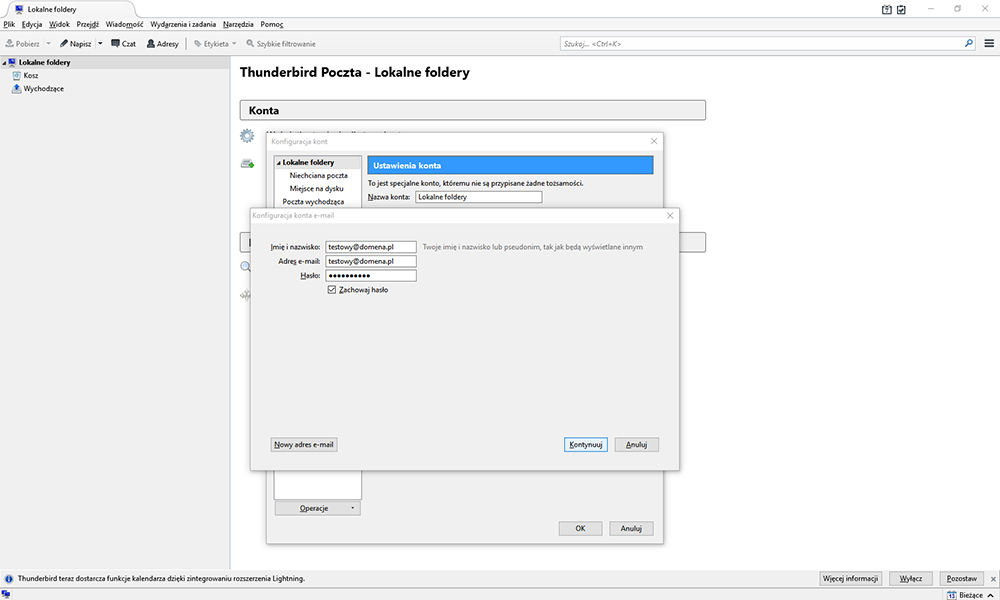1000x600 pixels.
Task: Open the calendar tab icon in the title bar
Action: (886, 10)
